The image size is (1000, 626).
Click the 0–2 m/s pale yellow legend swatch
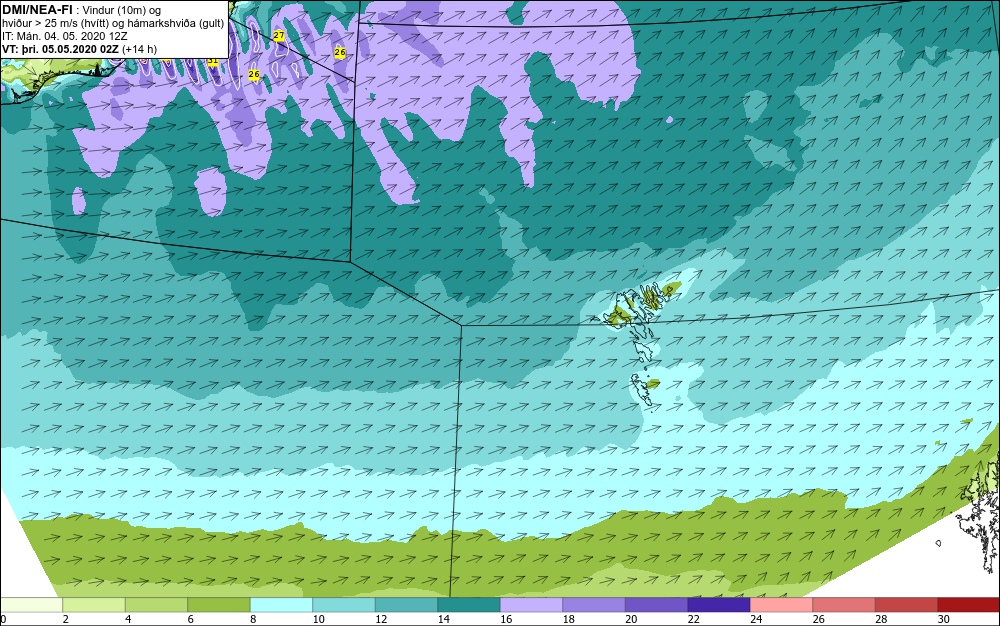coord(31,605)
